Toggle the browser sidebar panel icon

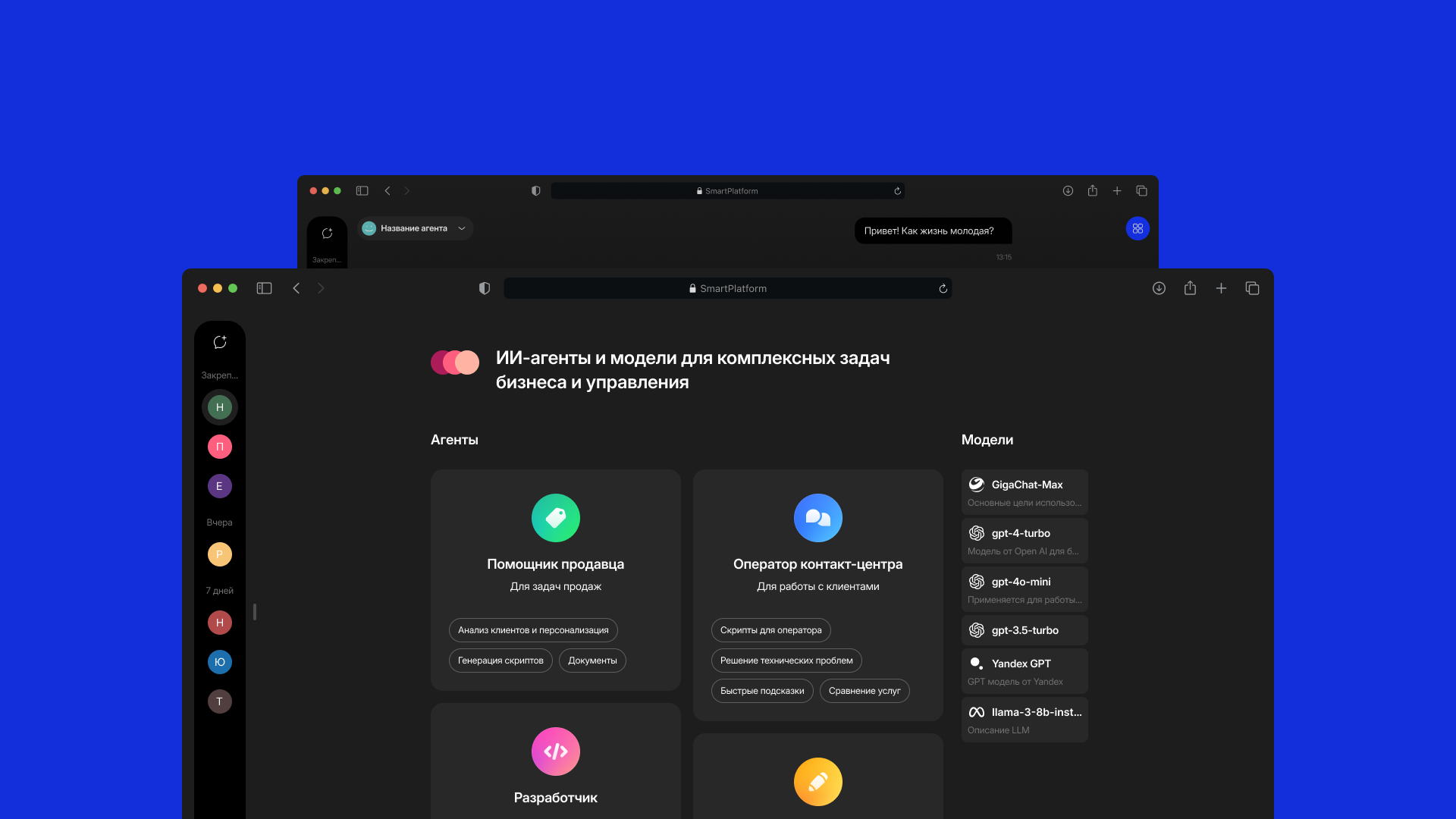pos(264,288)
